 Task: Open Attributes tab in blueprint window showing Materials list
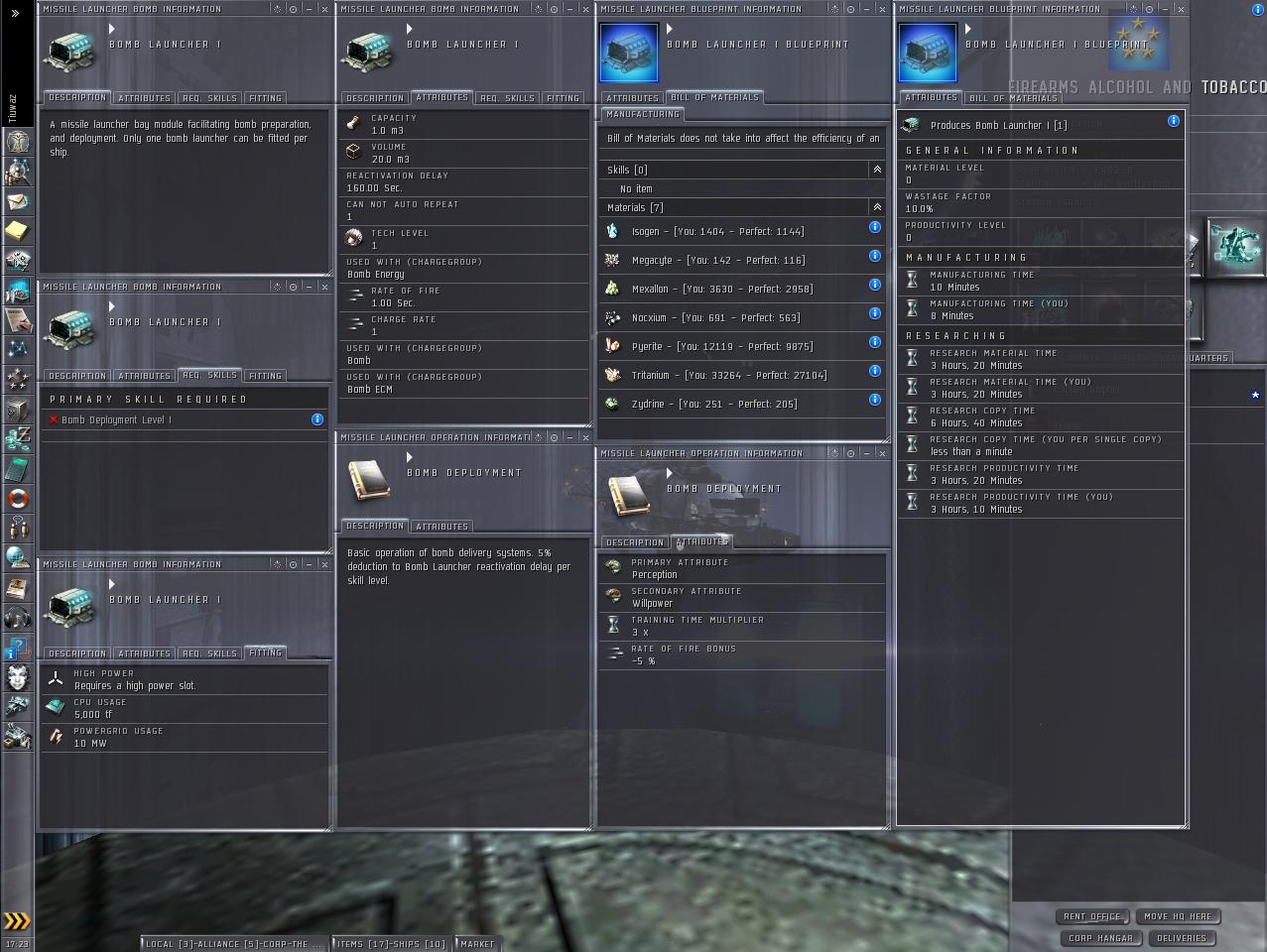click(x=632, y=98)
